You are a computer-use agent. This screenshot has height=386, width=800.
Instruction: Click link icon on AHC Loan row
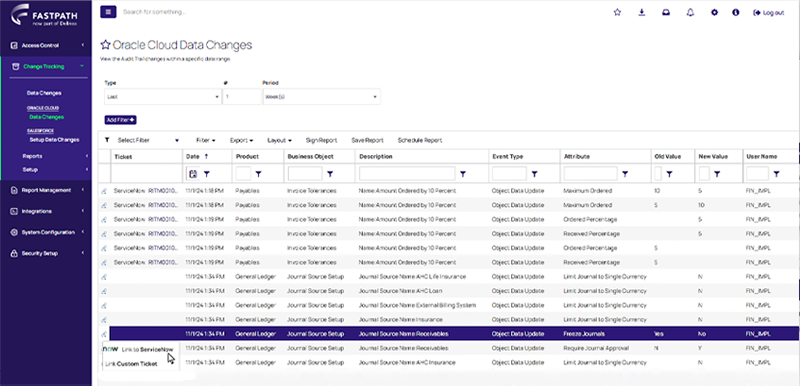[104, 291]
